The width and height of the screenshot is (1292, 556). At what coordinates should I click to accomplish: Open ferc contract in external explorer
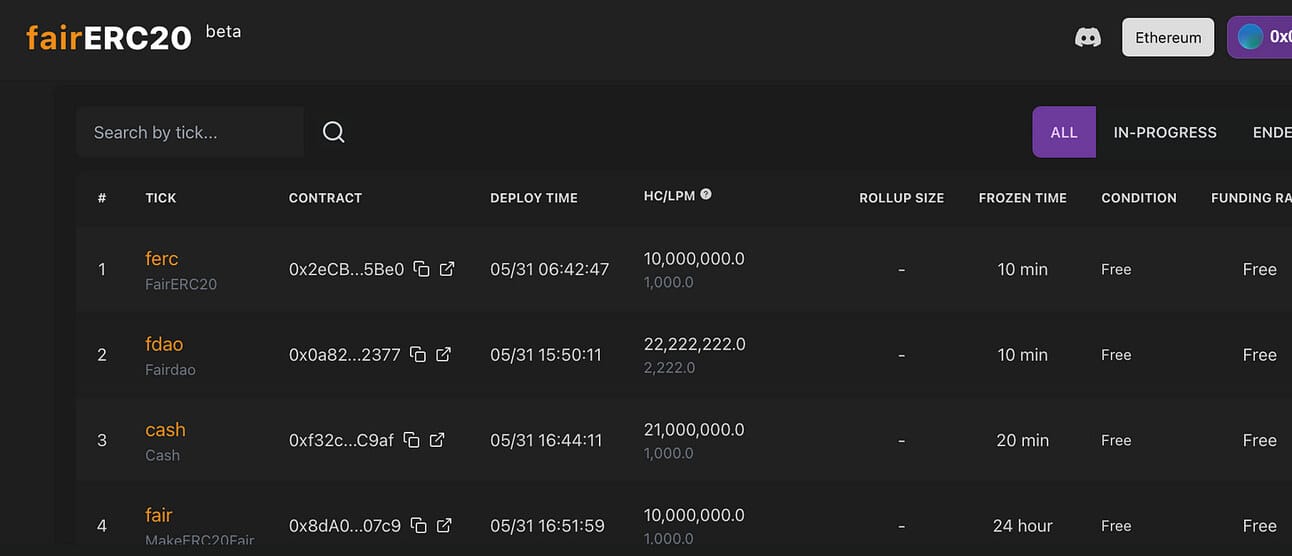[x=447, y=269]
